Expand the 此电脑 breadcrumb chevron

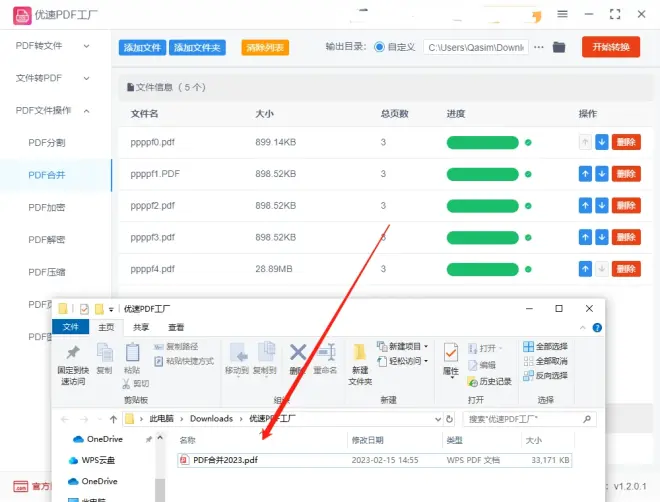(x=181, y=419)
